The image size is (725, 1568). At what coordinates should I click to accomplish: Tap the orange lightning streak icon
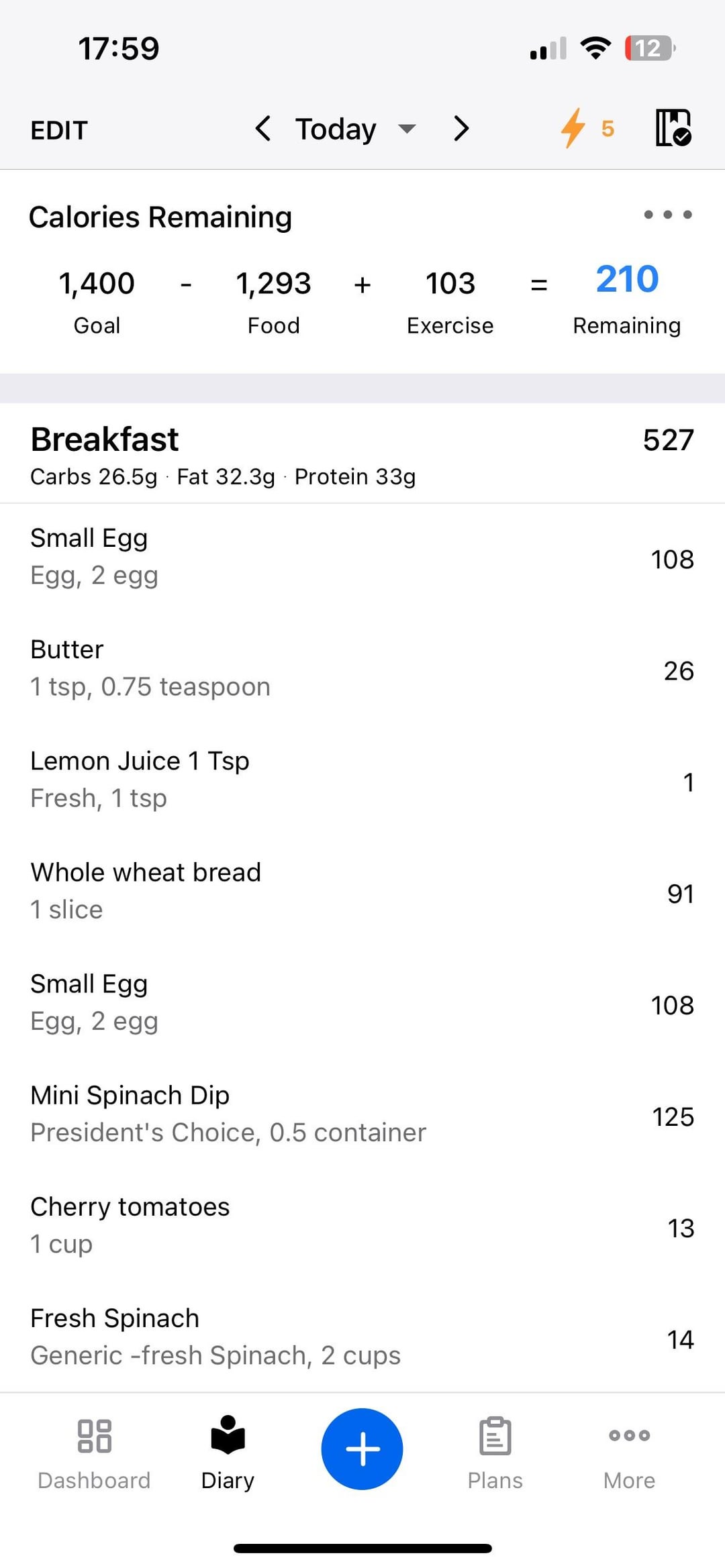[573, 128]
